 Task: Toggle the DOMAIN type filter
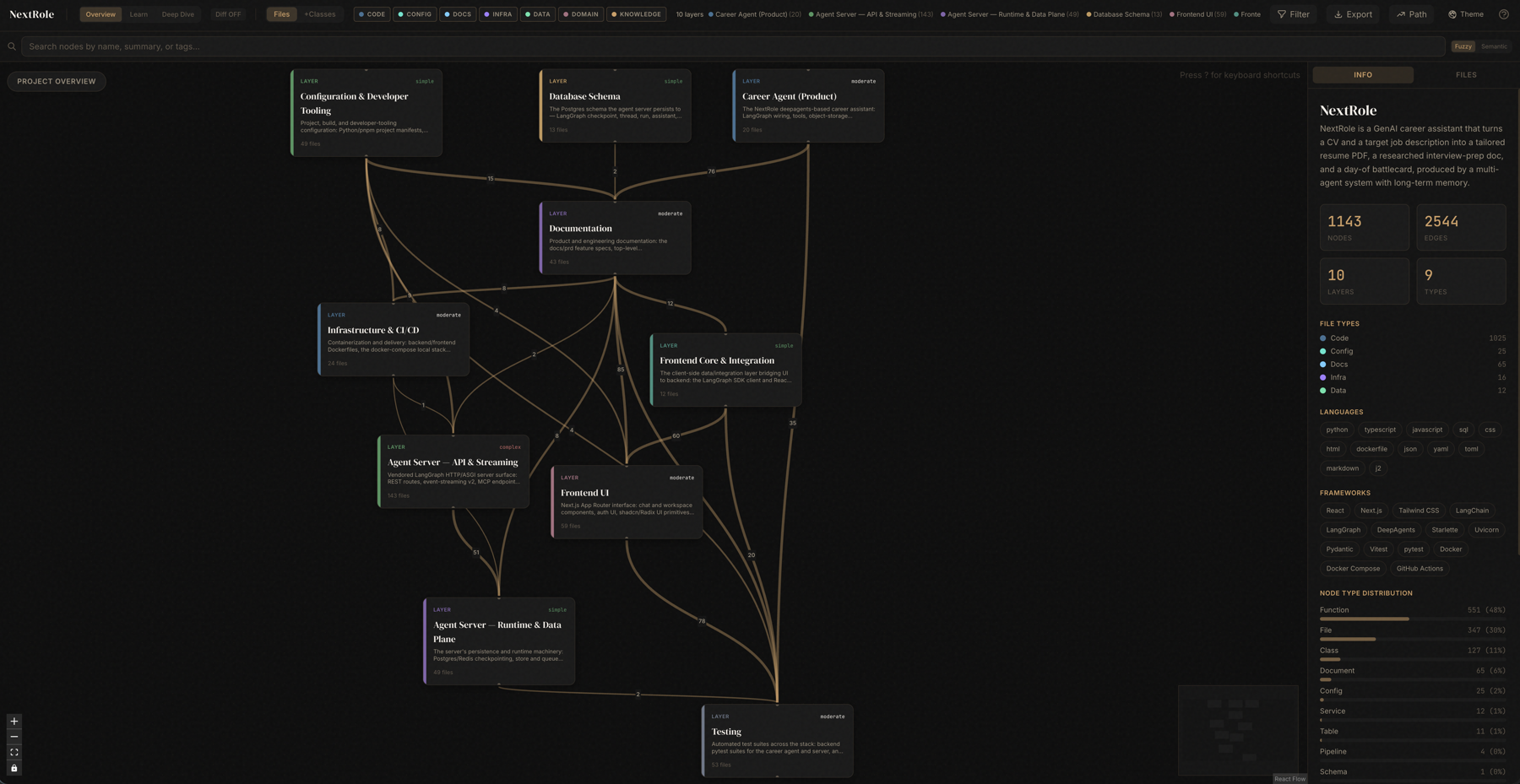coord(581,14)
